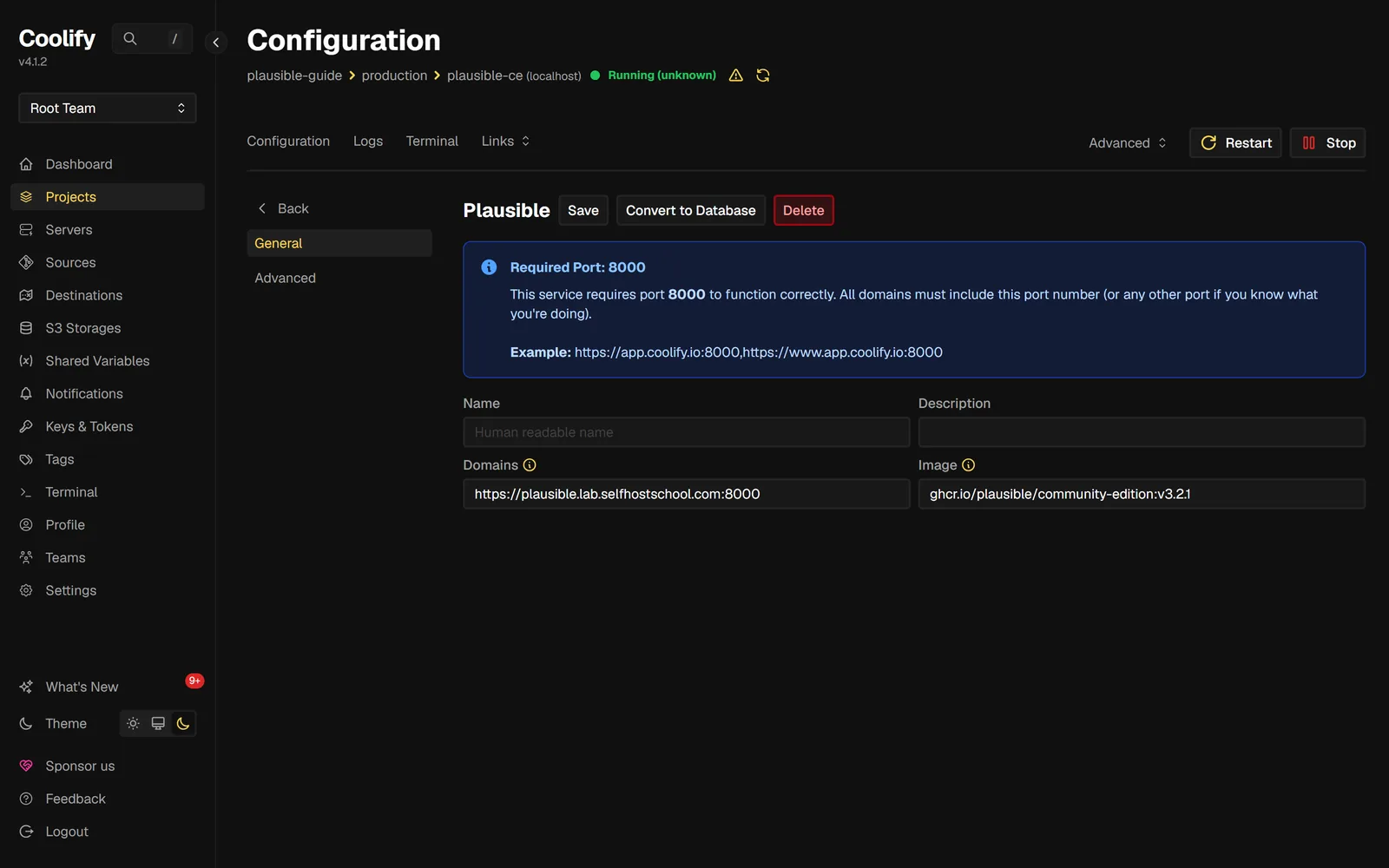Click the Notifications bell icon
This screenshot has height=868, width=1389.
[26, 394]
